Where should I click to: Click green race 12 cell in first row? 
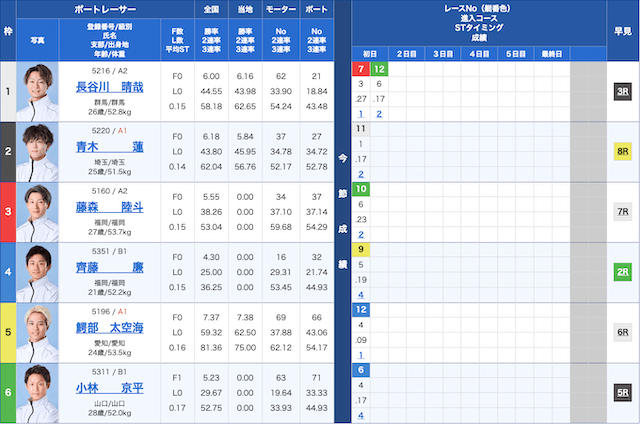(379, 69)
